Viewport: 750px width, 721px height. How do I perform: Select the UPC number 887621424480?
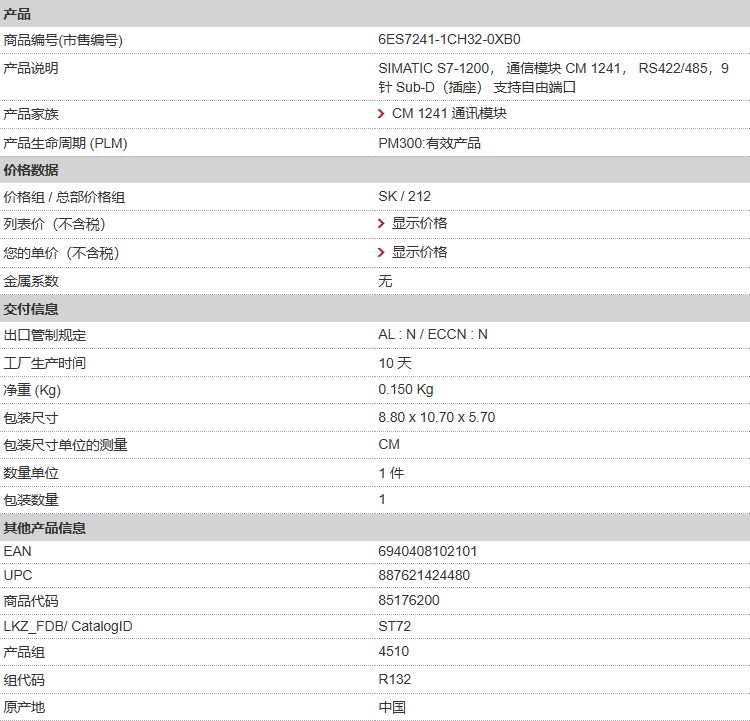(x=424, y=575)
